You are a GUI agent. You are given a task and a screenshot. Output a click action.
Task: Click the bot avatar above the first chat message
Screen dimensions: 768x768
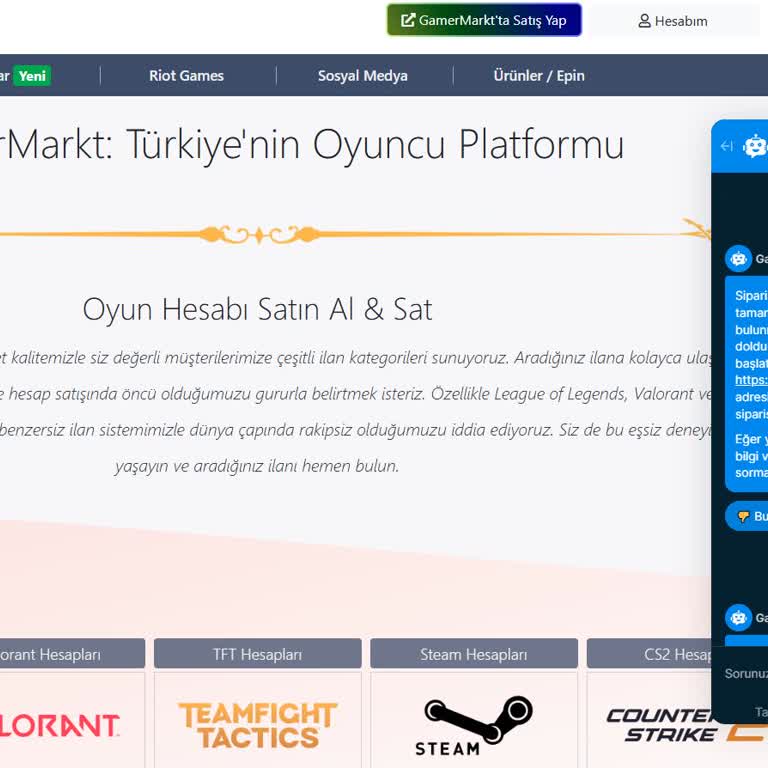[739, 258]
